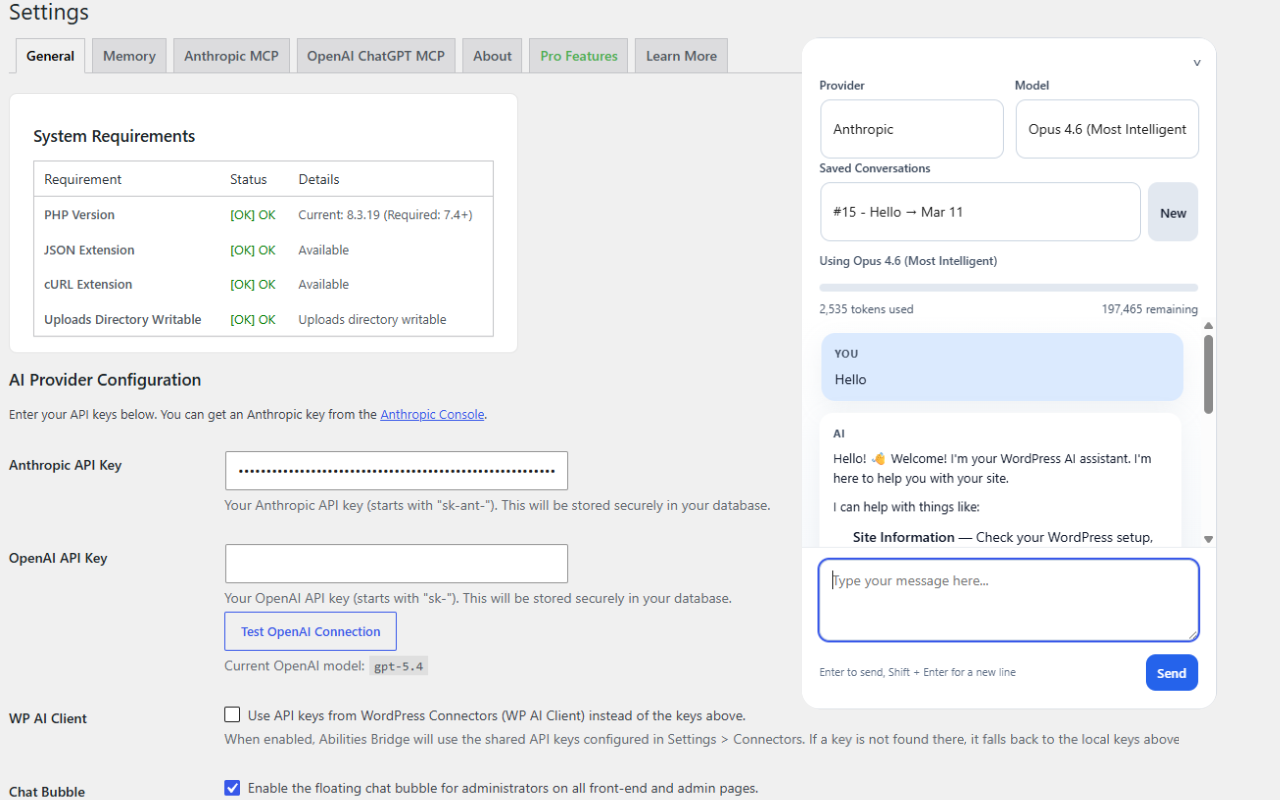This screenshot has height=800, width=1280.
Task: Go to the About tab
Action: tap(492, 56)
